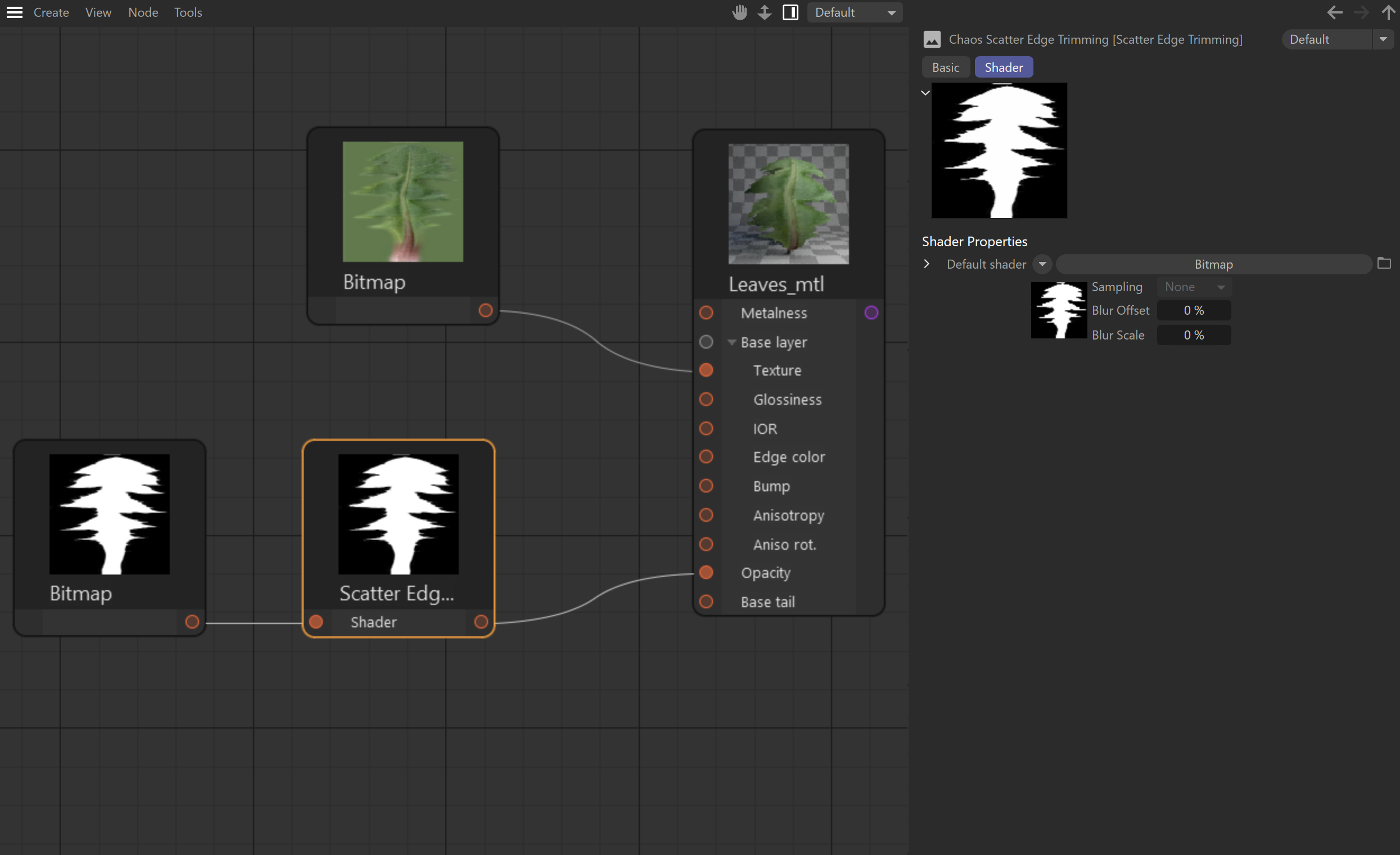Collapse the shader preview chevron
The height and width of the screenshot is (855, 1400).
(x=925, y=93)
